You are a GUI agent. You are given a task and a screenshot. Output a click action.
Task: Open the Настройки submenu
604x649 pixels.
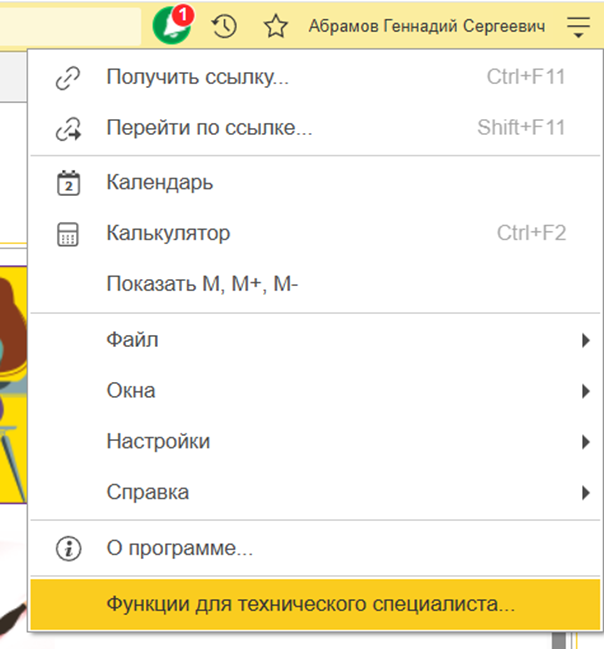(315, 441)
